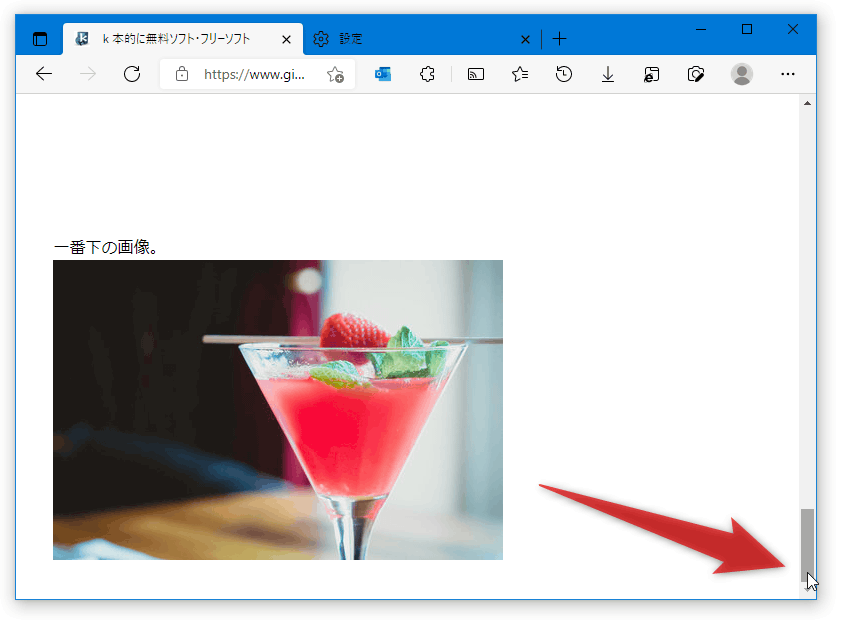Open Settings and more menu
Screen dimensions: 844x628
787,74
